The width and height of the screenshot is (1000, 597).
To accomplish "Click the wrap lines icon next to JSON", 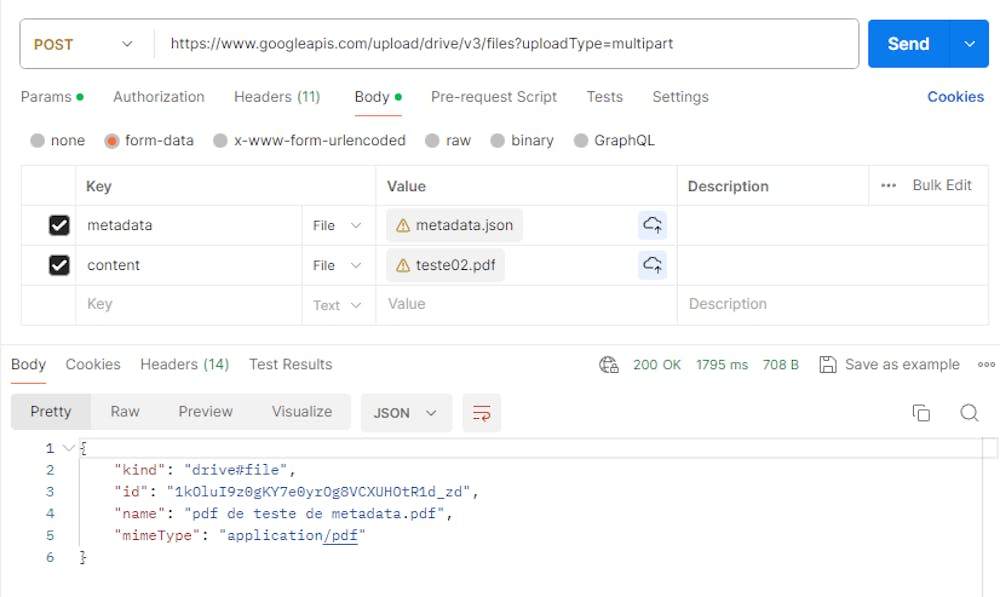I will (481, 412).
